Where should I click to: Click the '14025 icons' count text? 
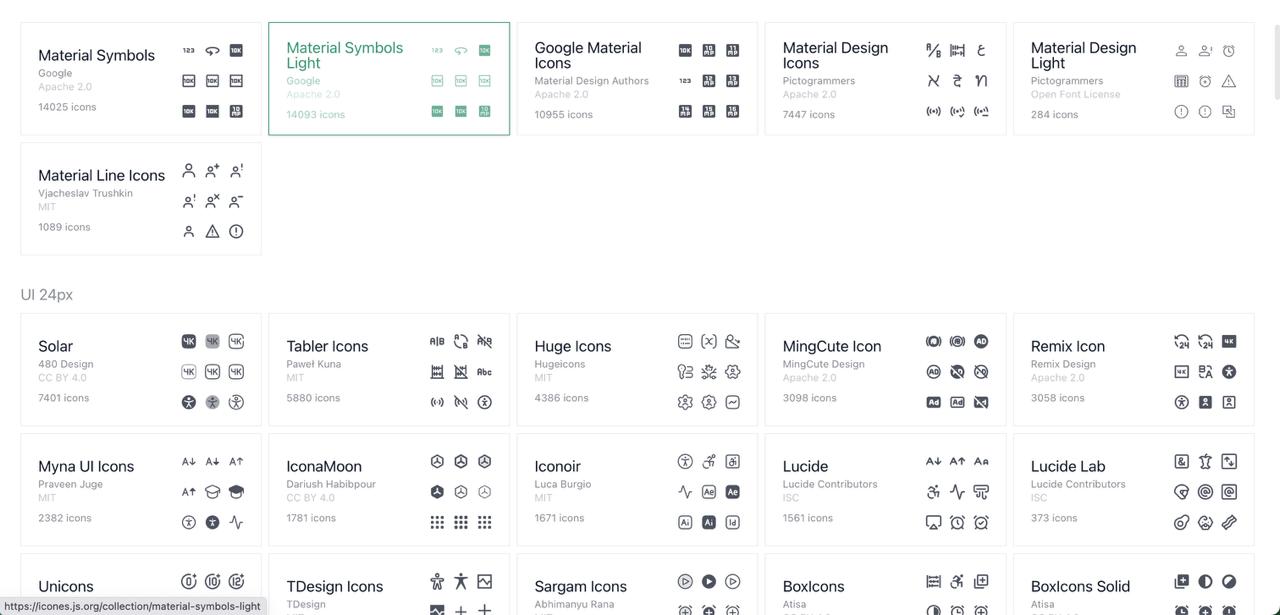[x=67, y=107]
